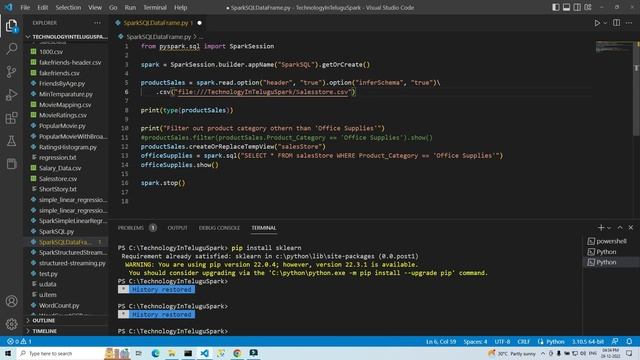
Task: Select the SparkSQLDataFrame.py editor tab
Action: click(x=158, y=23)
